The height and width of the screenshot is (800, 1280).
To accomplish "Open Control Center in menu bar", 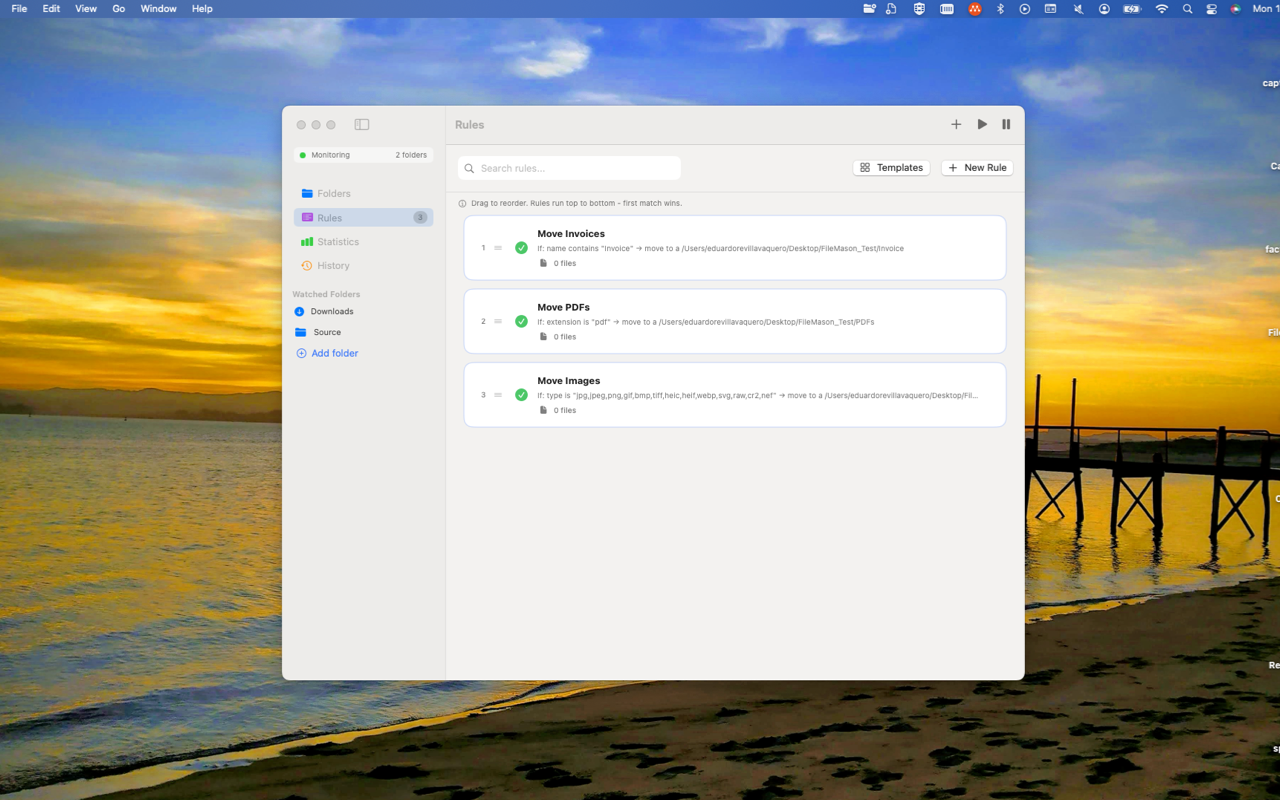I will click(x=1211, y=8).
